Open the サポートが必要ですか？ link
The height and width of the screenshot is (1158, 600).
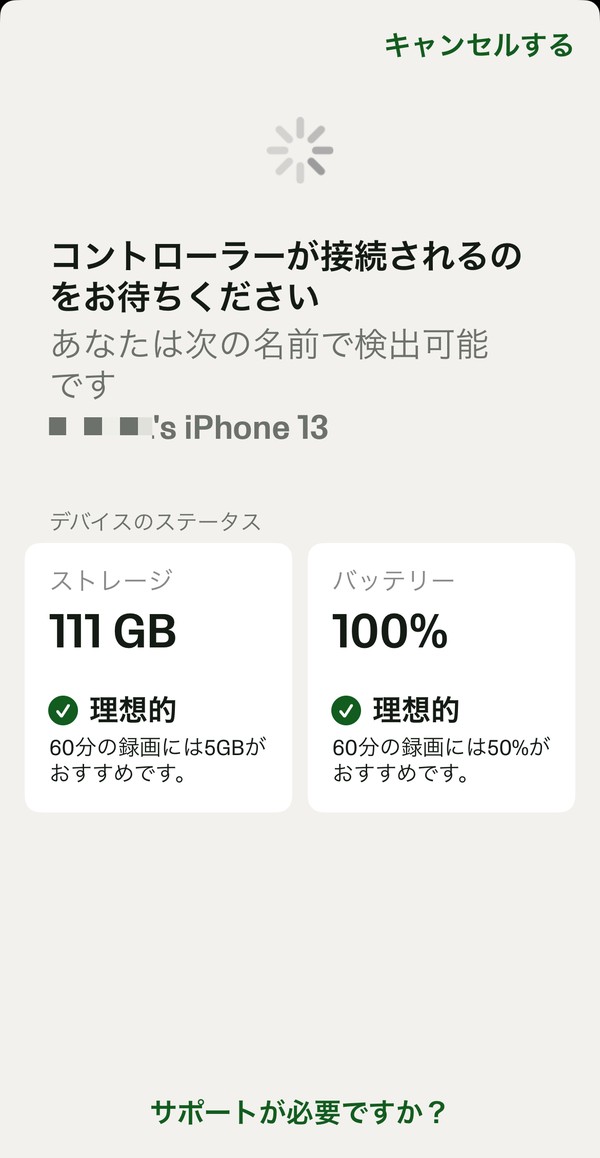[298, 1112]
